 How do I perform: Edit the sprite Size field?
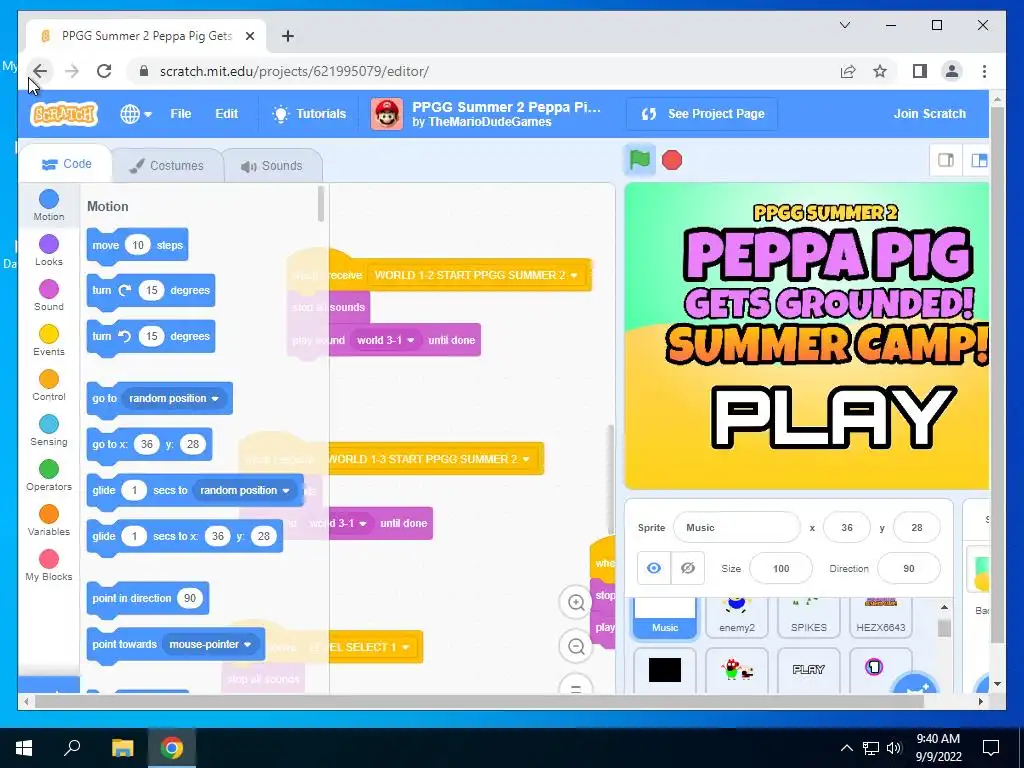pyautogui.click(x=781, y=568)
